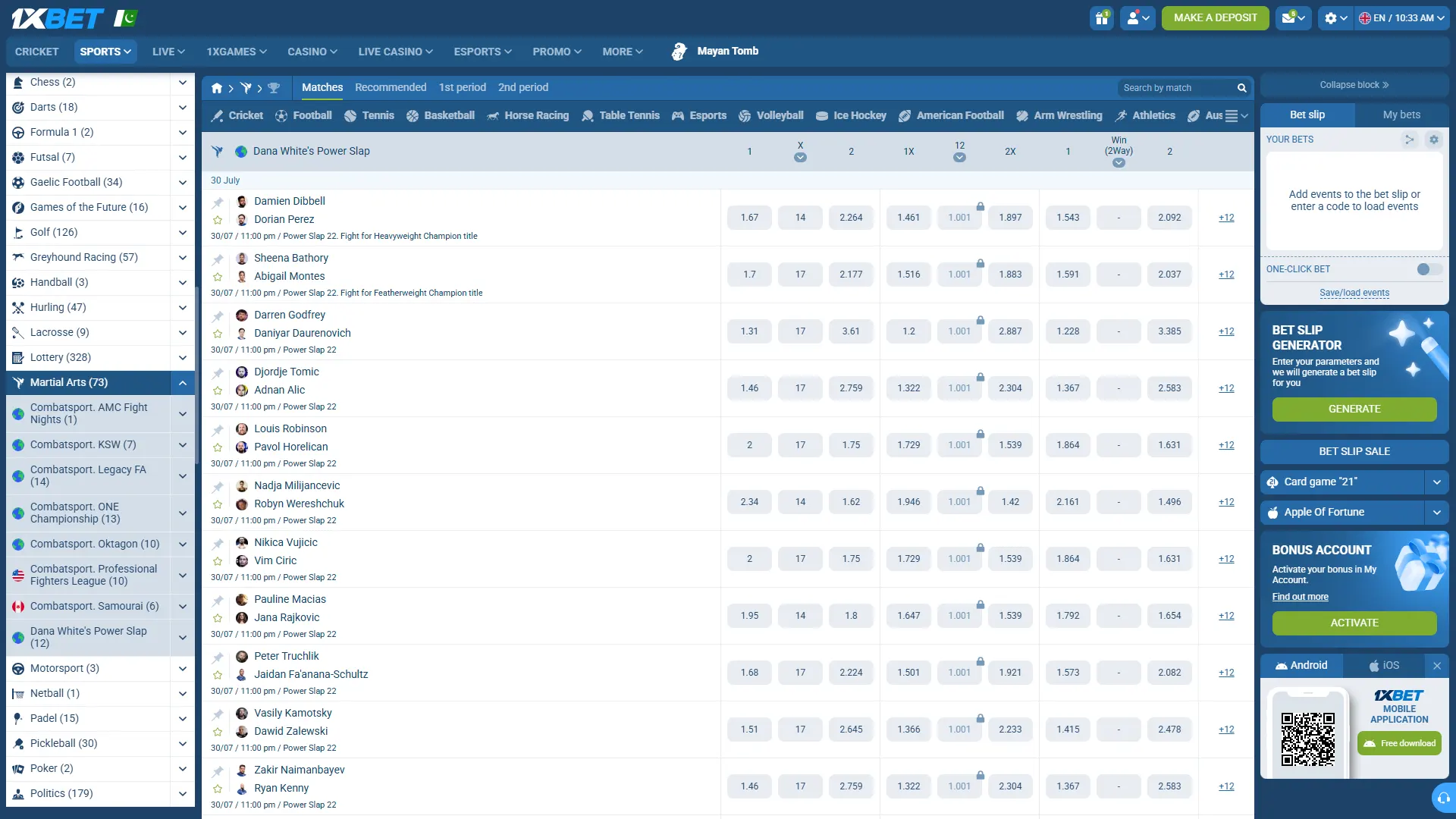The image size is (1456, 819).
Task: Click the MAKE A DEPOSIT button
Action: [1215, 17]
